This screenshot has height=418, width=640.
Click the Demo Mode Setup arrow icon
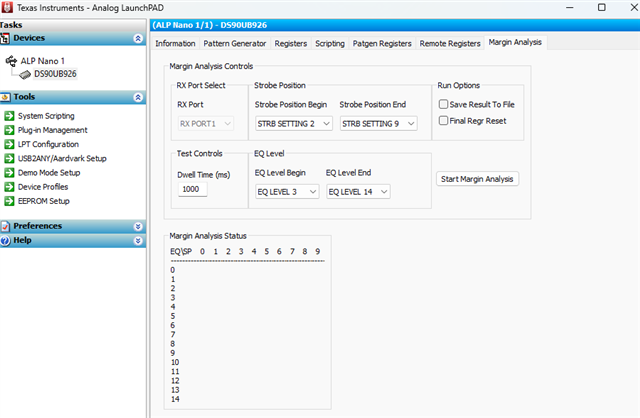(9, 173)
